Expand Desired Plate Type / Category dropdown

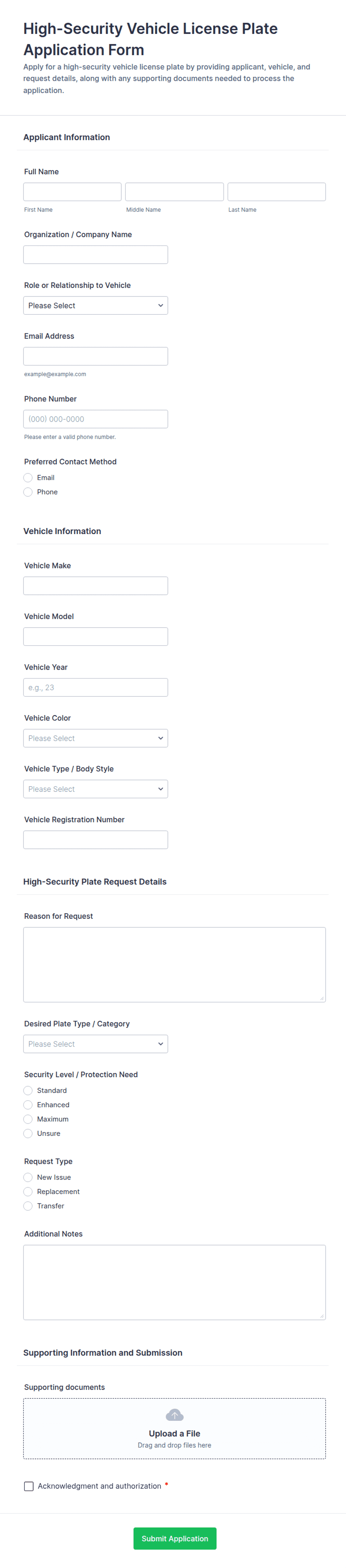(96, 1044)
